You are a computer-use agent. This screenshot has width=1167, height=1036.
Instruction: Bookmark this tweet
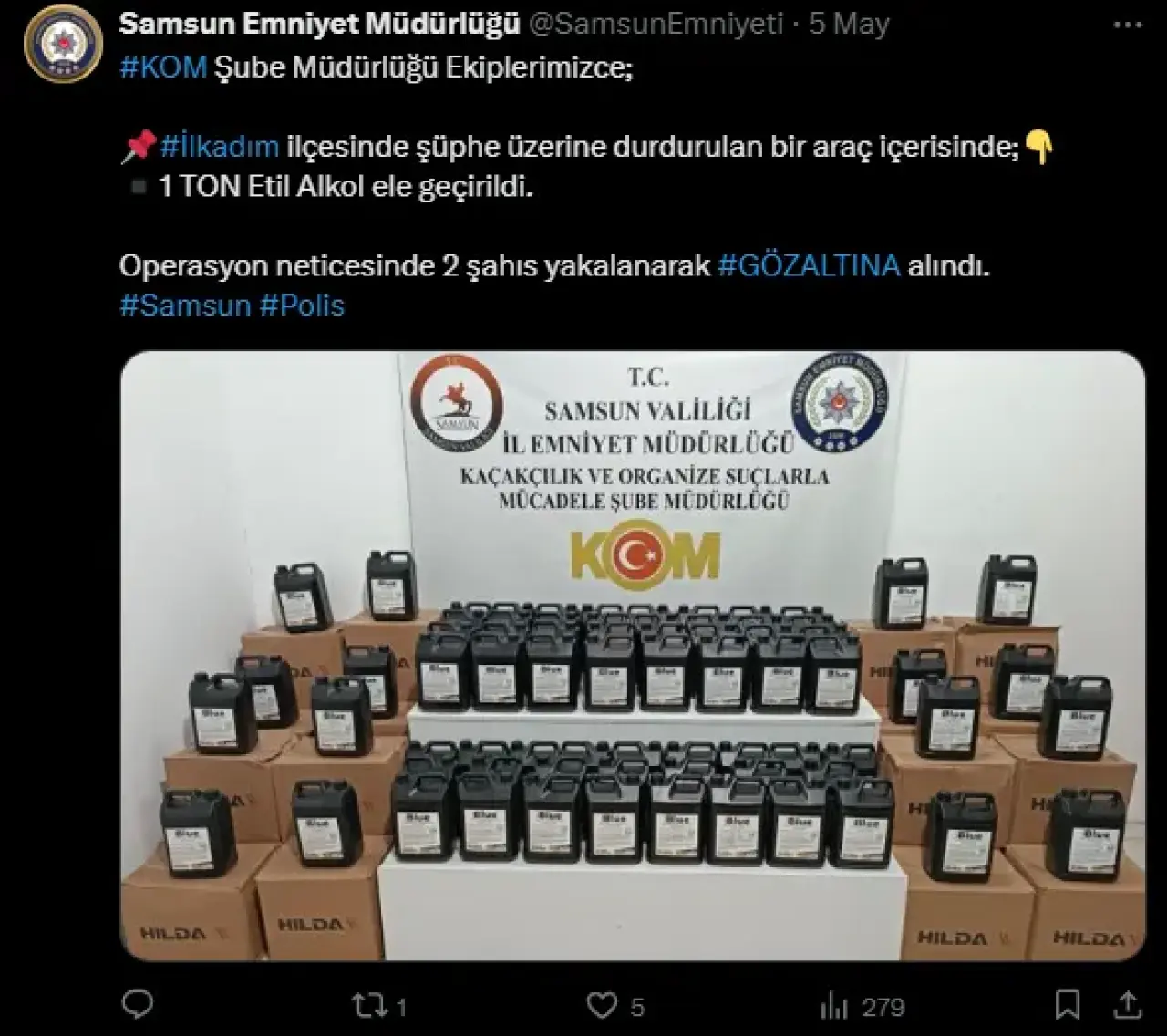pyautogui.click(x=1068, y=1005)
